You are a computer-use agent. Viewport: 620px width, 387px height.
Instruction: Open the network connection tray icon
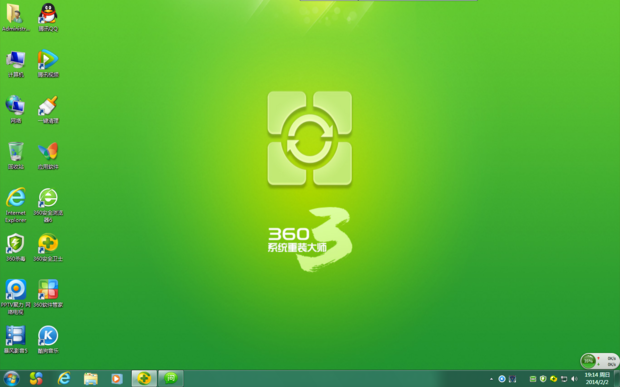point(564,379)
